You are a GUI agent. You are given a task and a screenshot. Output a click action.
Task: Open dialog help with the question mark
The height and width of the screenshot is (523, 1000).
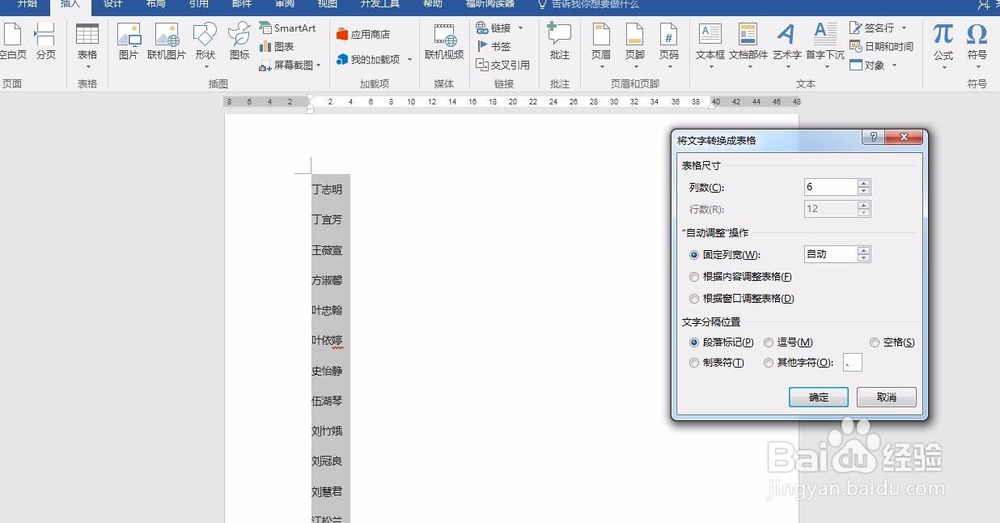tap(873, 137)
